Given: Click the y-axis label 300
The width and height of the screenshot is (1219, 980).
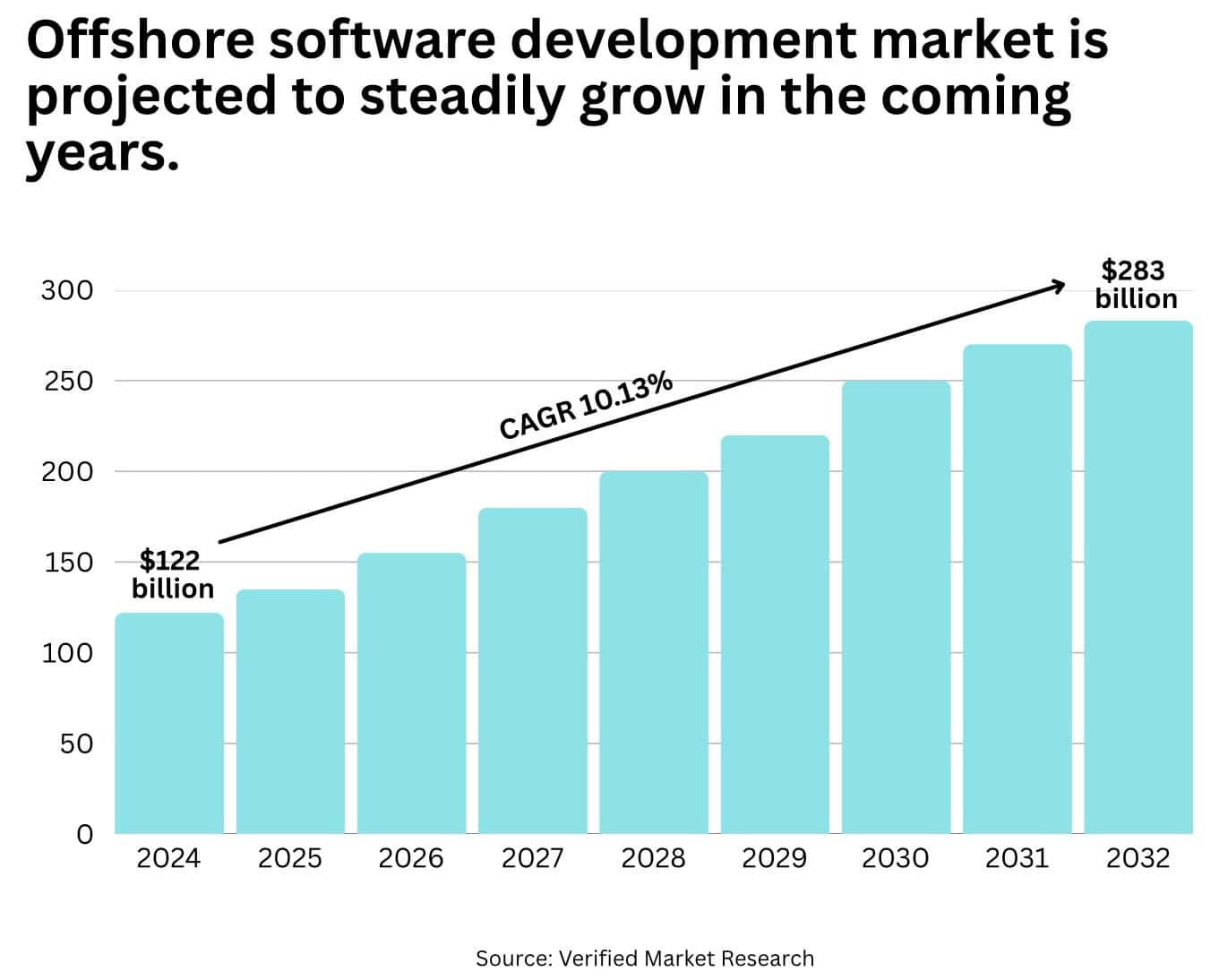Looking at the screenshot, I should click(67, 290).
